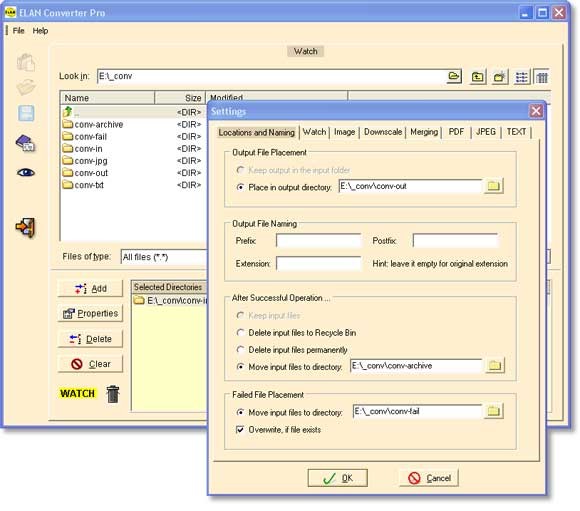
Task: Confirm settings with OK button
Action: tap(337, 478)
